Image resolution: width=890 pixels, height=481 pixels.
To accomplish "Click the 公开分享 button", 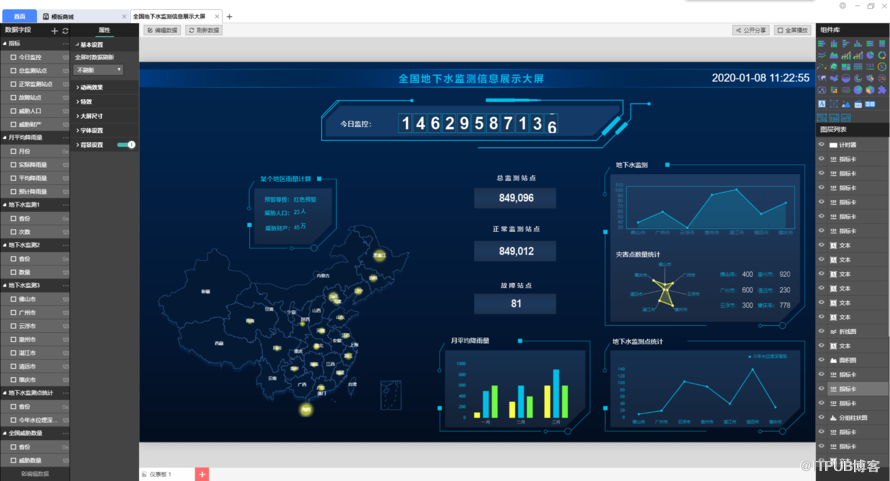I will (750, 31).
